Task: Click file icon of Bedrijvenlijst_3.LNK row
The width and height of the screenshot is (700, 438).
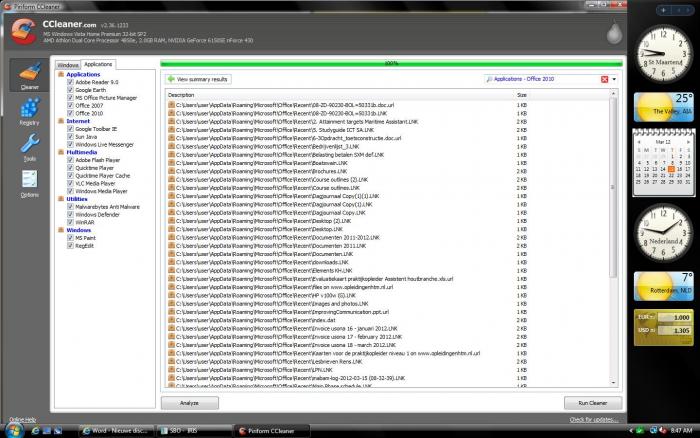Action: [x=171, y=146]
